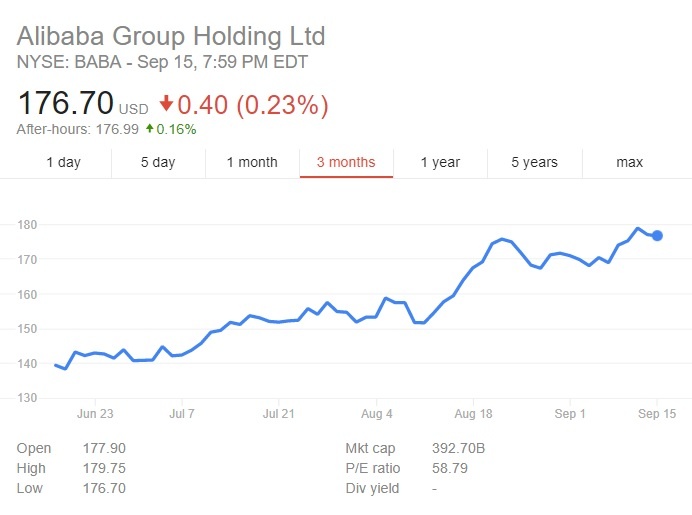Image resolution: width=692 pixels, height=515 pixels.
Task: Click the High value 179.75
Action: pyautogui.click(x=104, y=468)
